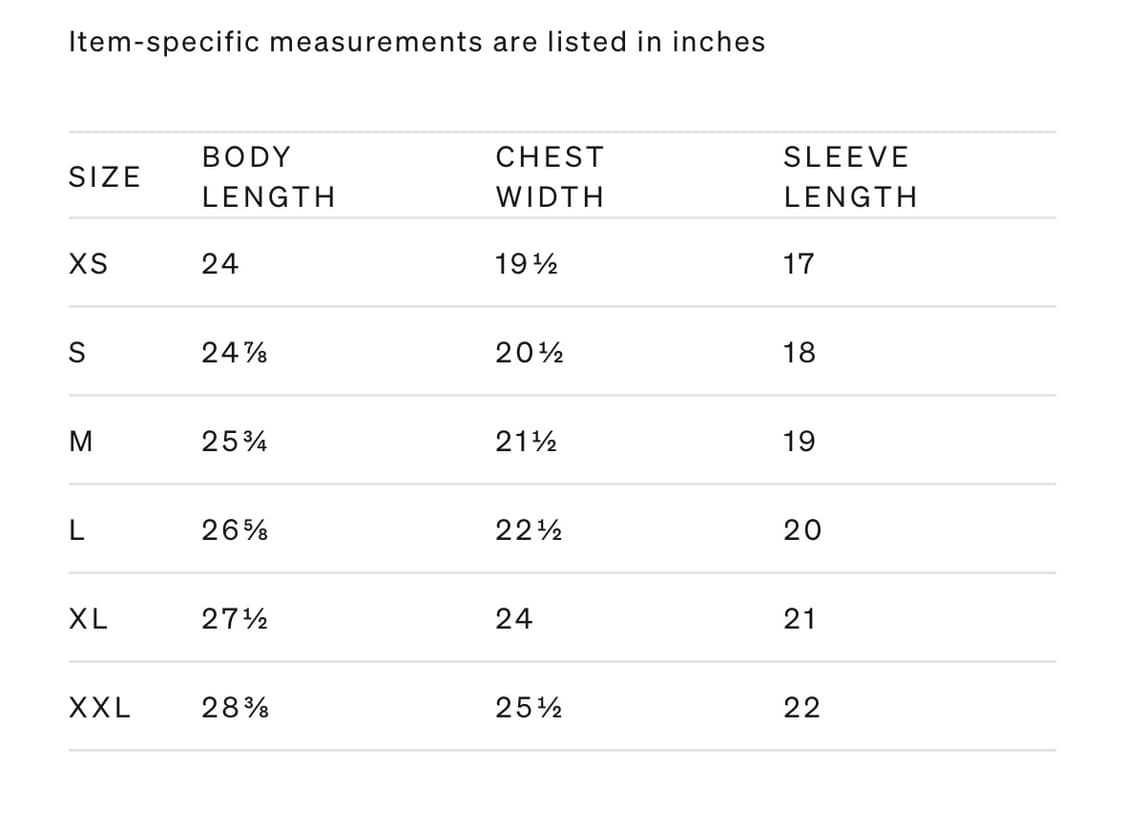The height and width of the screenshot is (825, 1125).
Task: Click the sleeve length value 22
Action: click(802, 708)
